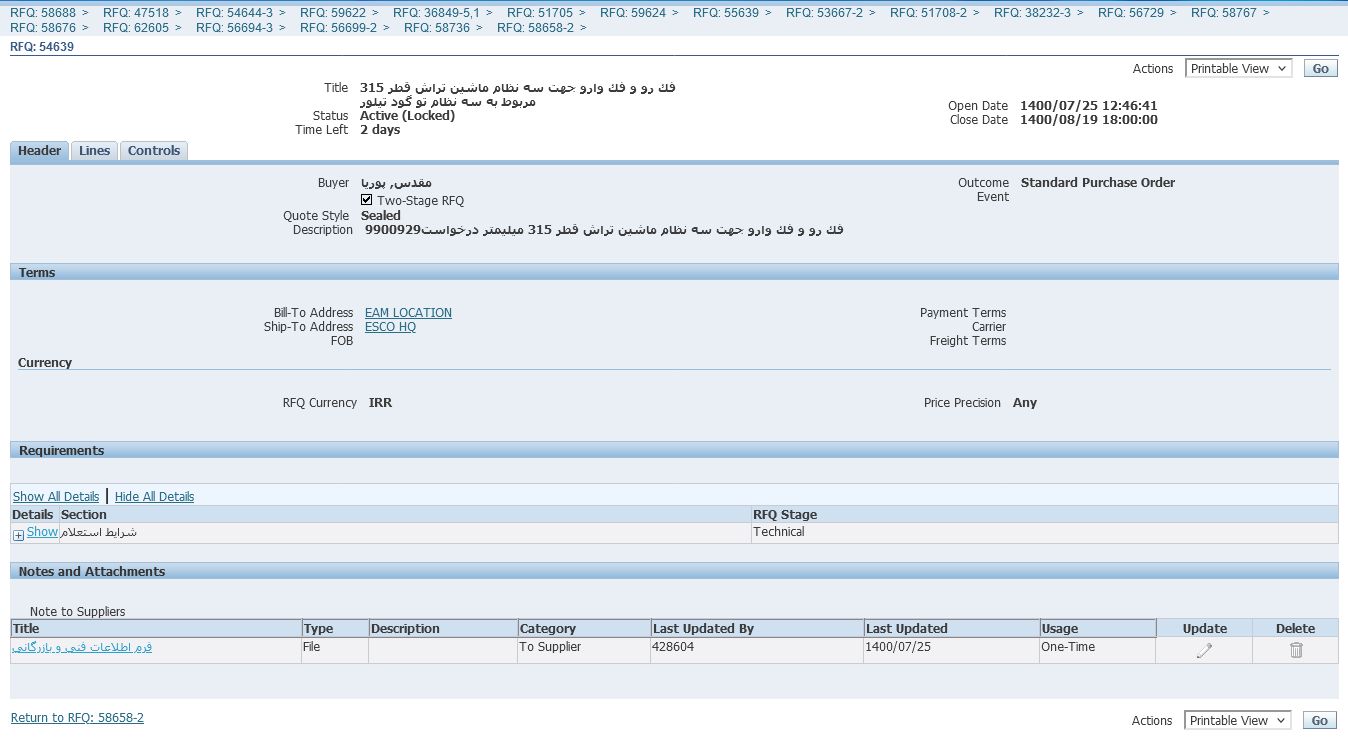Go to breadcrumb RFQ: 38232-3

(1032, 13)
